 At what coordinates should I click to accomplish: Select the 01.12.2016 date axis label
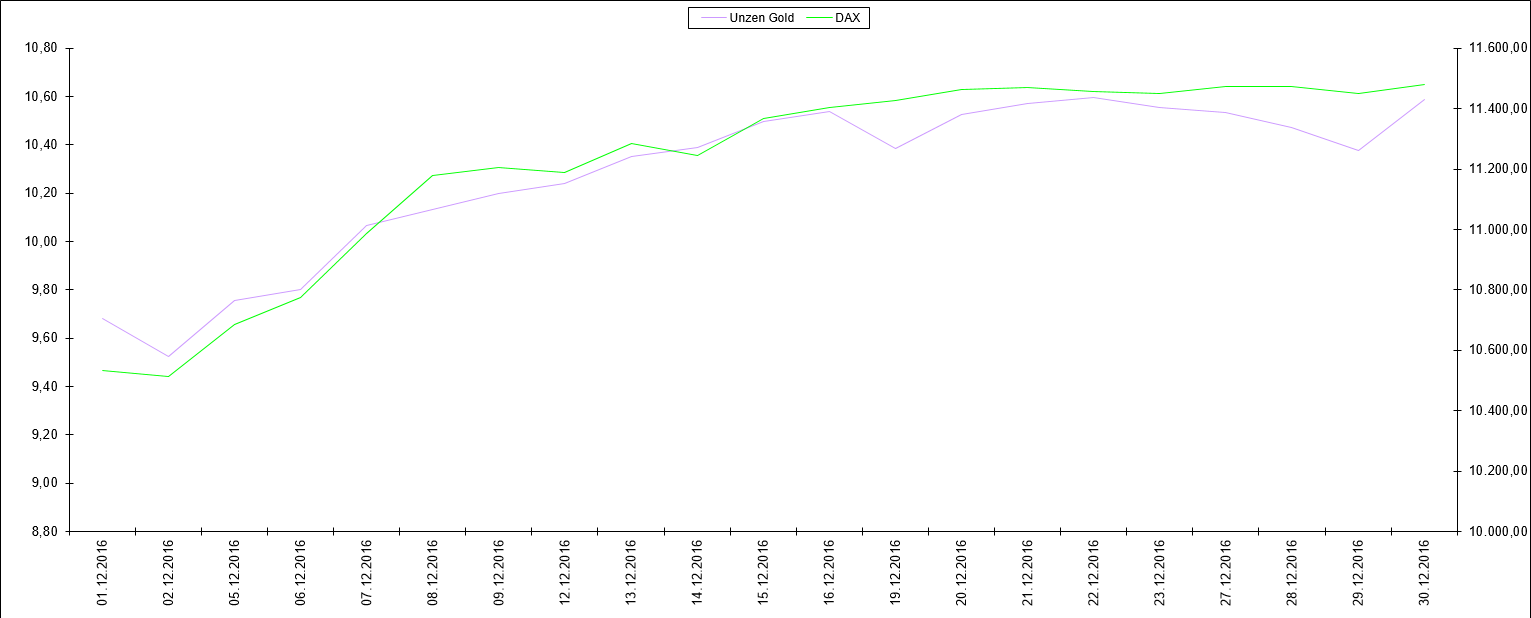pos(102,573)
